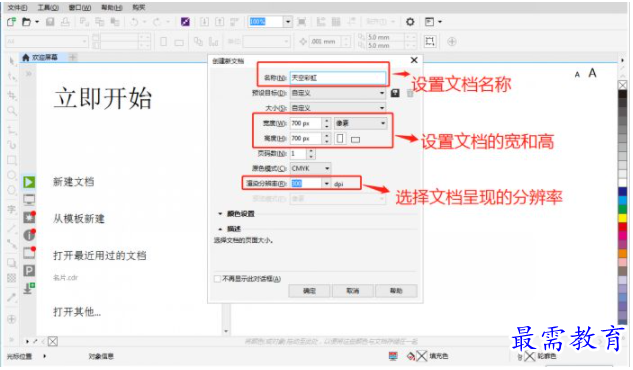This screenshot has height=370, width=633.
Task: Click the 从模板新建 new from template link
Action: point(79,219)
